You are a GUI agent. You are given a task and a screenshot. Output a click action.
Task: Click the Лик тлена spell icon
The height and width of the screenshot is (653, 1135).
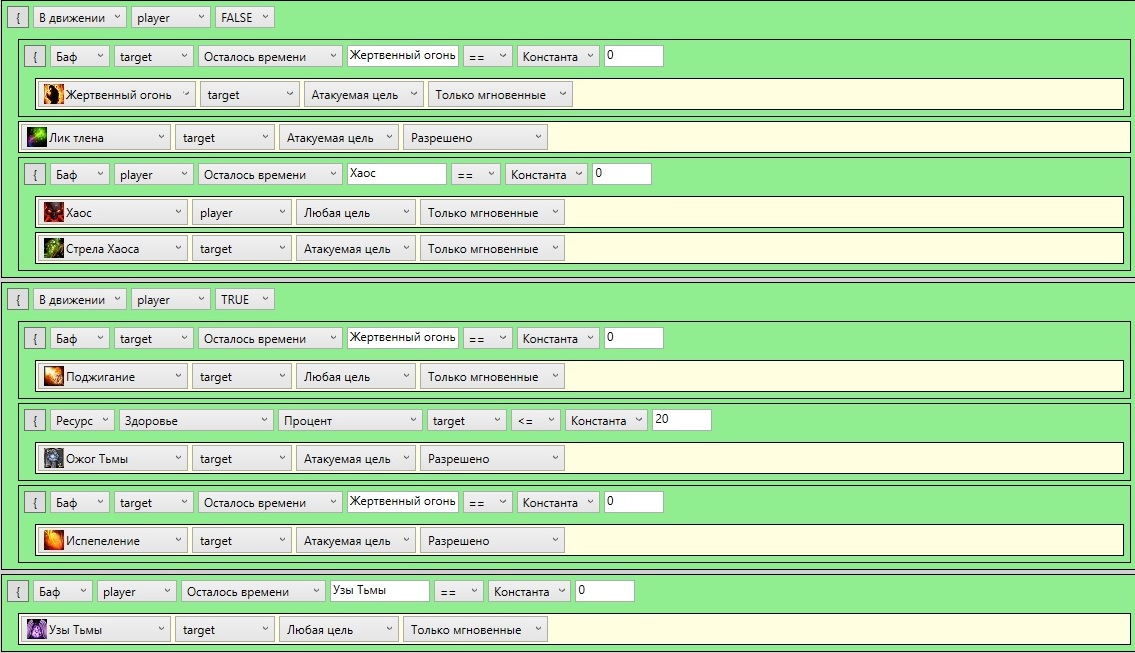pos(38,138)
